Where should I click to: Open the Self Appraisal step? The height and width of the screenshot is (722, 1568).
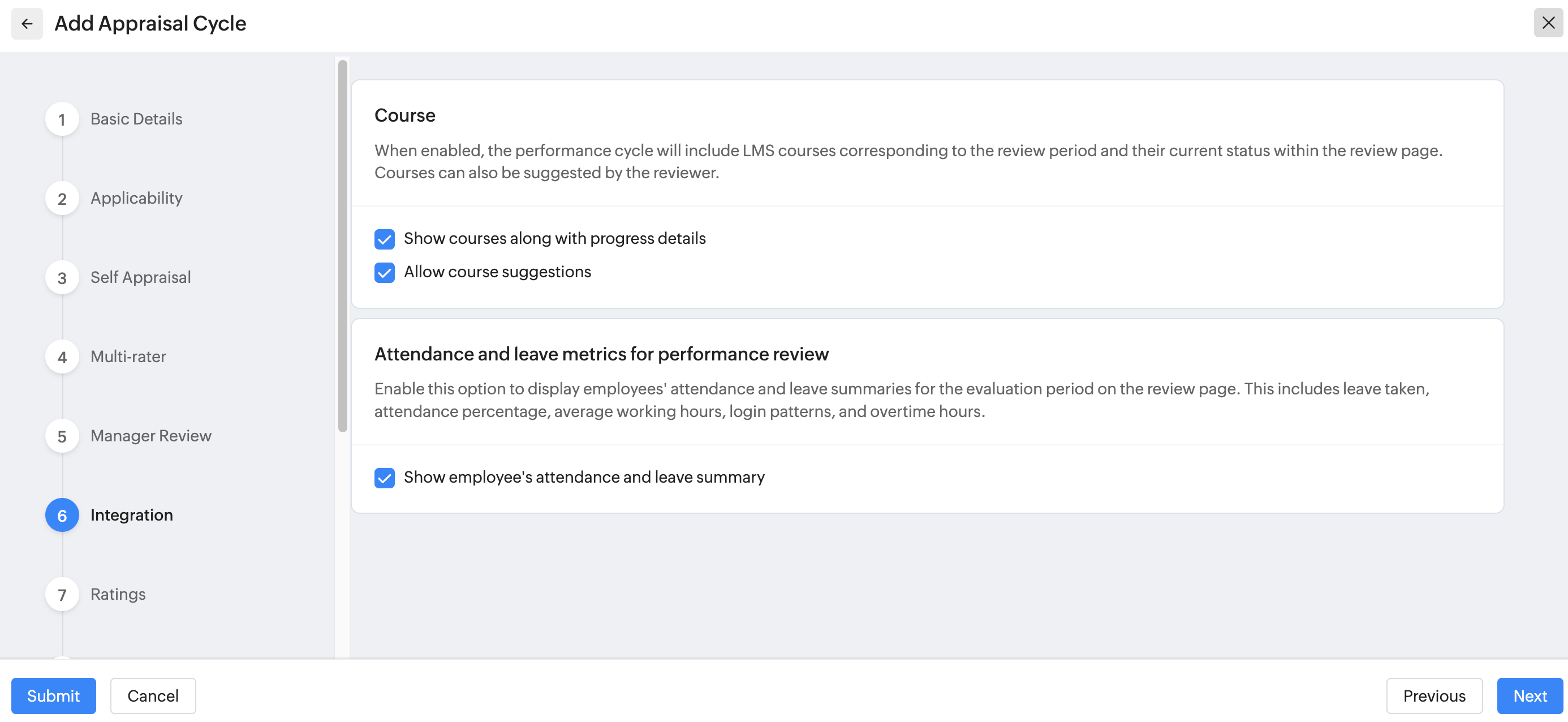pyautogui.click(x=141, y=277)
